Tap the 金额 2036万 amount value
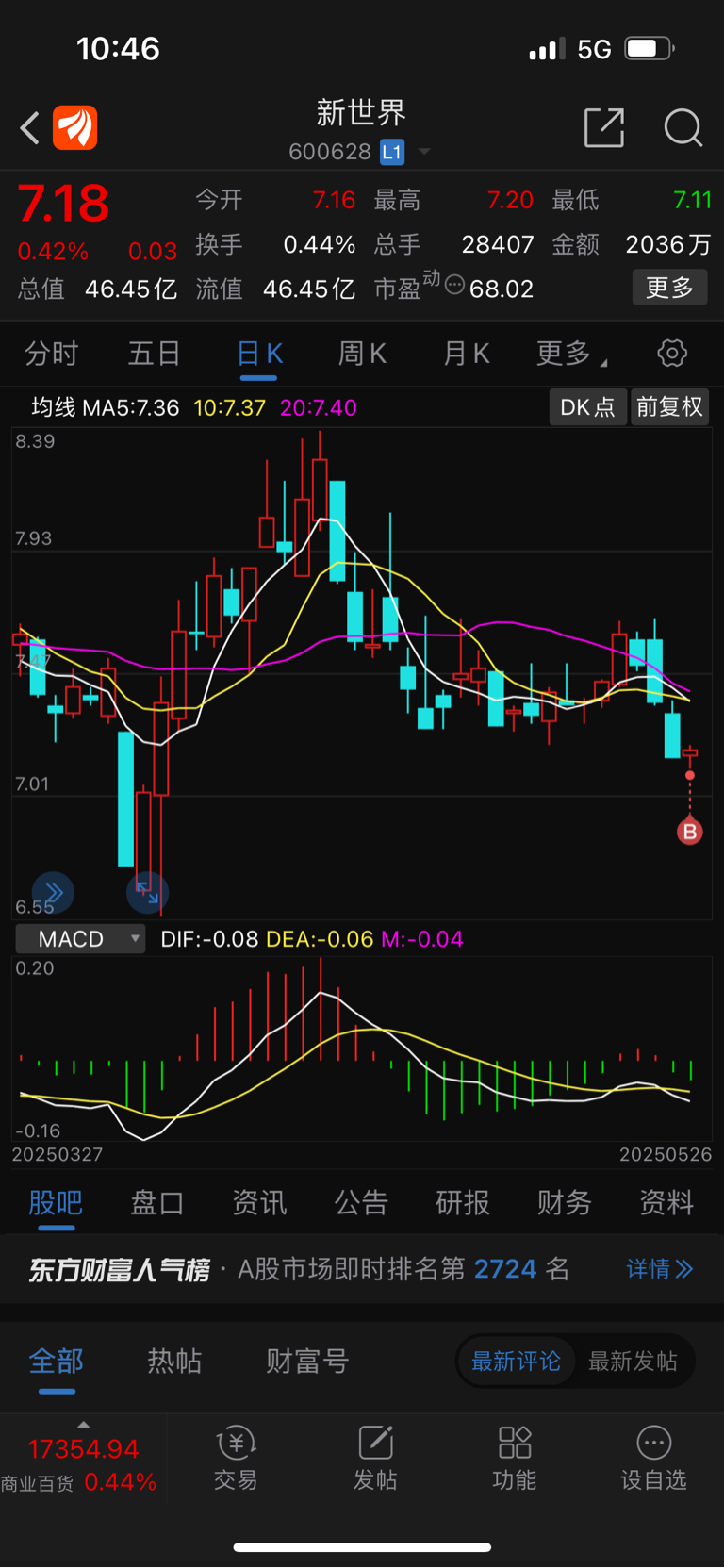Image resolution: width=724 pixels, height=1568 pixels. [668, 245]
